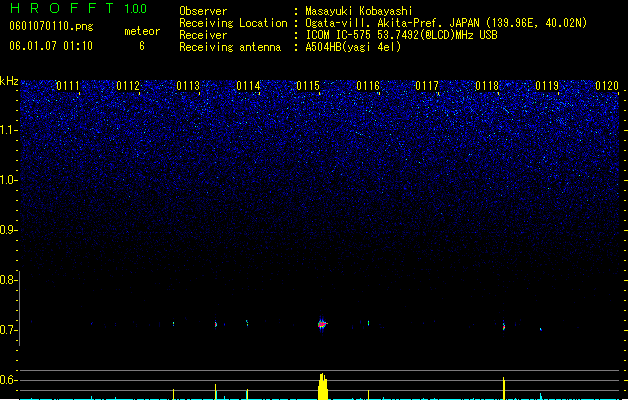The image size is (629, 400).
Task: Click the 1.0 kHz axis label
Action: tap(8, 180)
